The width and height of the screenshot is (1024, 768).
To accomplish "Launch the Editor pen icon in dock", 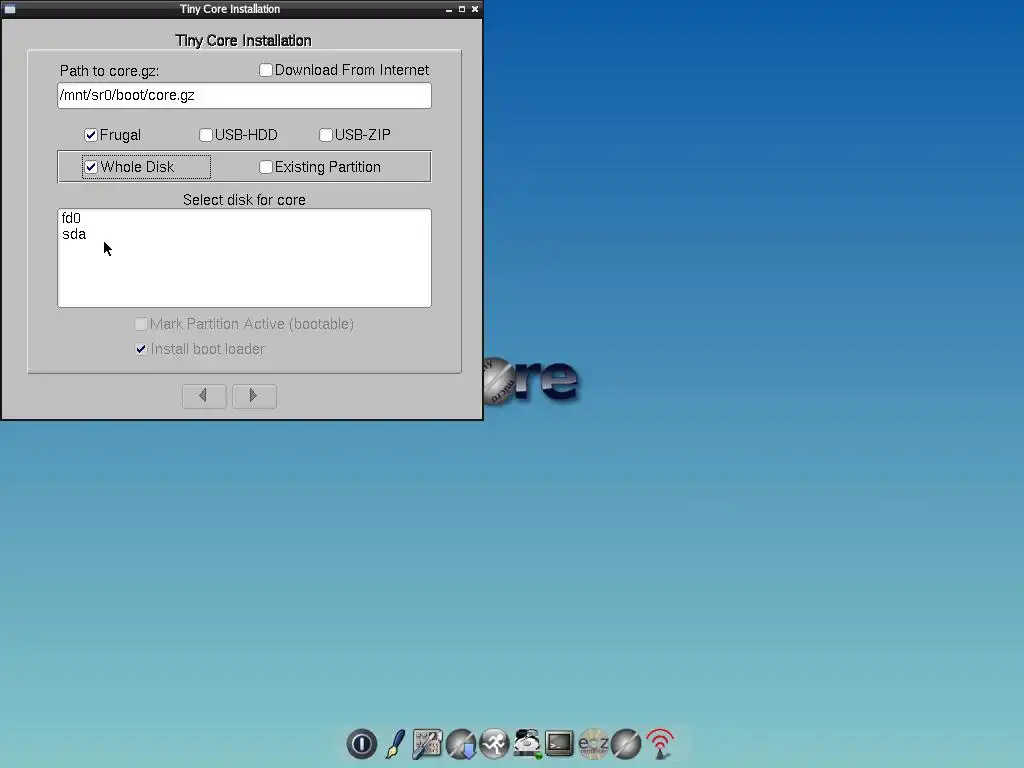I will tap(394, 744).
